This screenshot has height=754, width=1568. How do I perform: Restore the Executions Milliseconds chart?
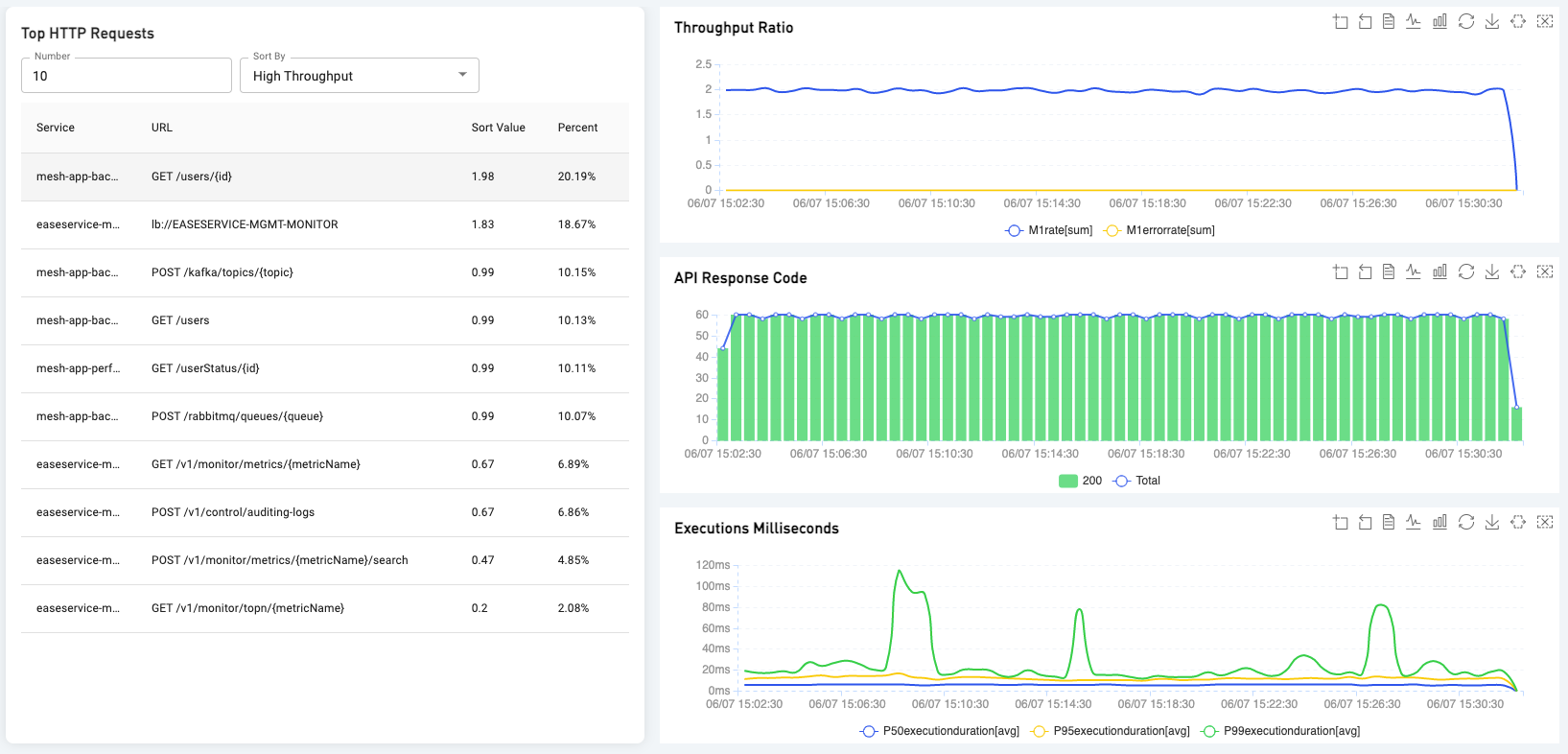pos(1466,522)
